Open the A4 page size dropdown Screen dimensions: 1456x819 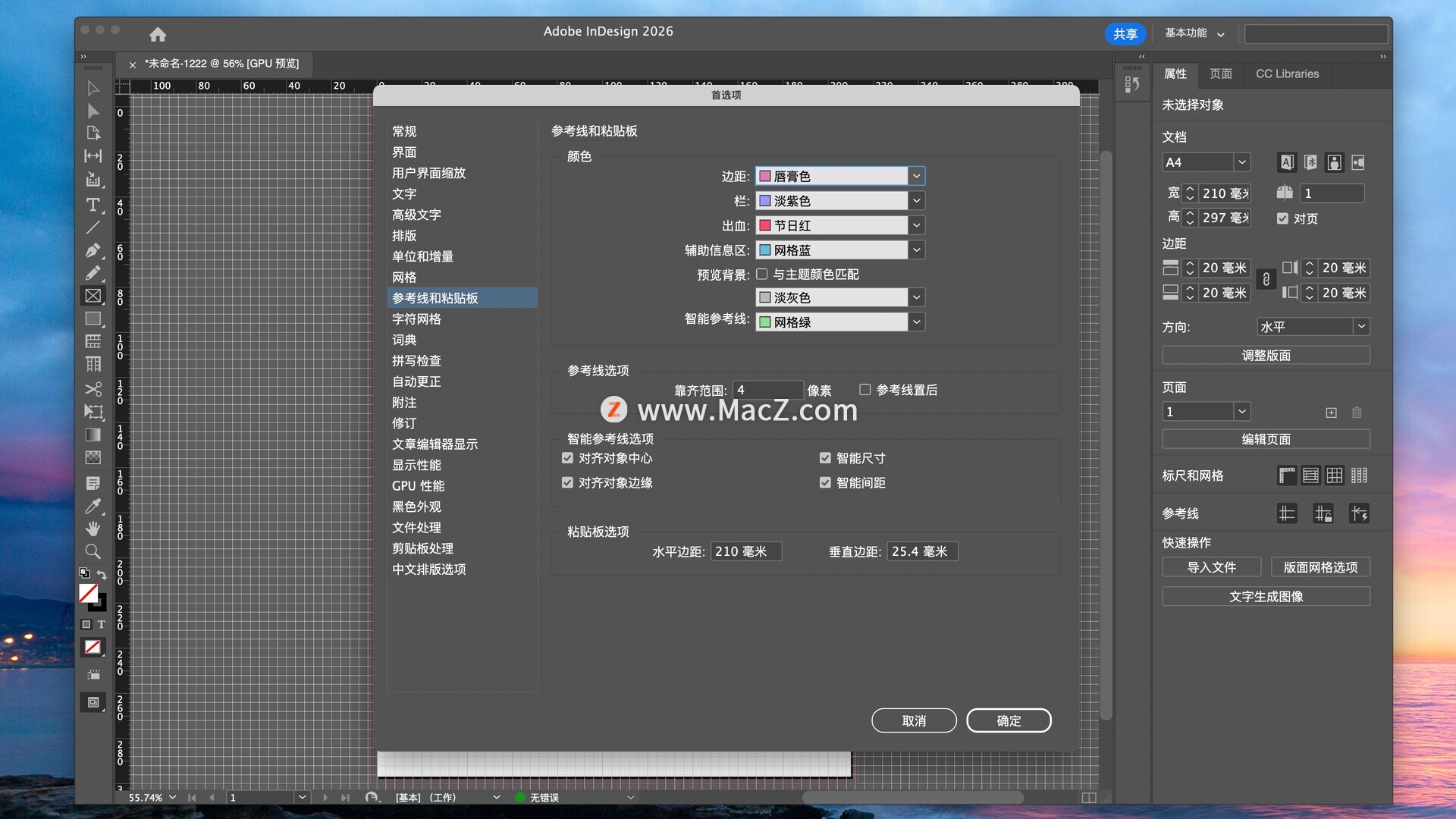pos(1241,162)
